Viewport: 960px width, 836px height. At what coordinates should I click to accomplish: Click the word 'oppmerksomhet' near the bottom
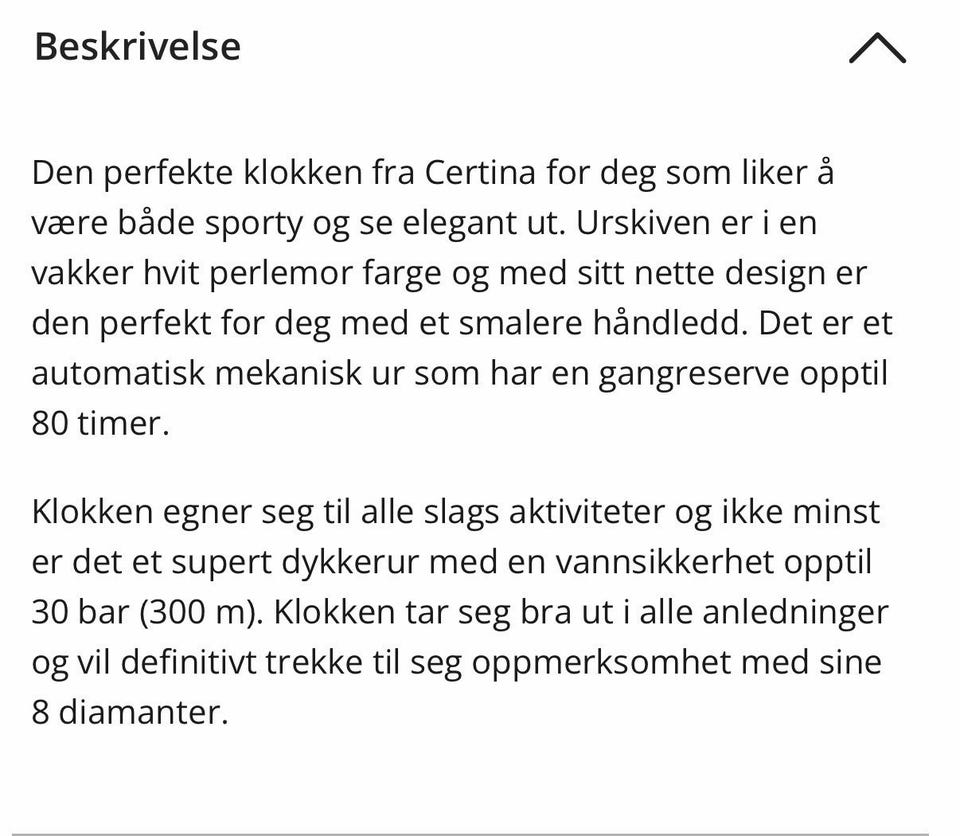602,663
